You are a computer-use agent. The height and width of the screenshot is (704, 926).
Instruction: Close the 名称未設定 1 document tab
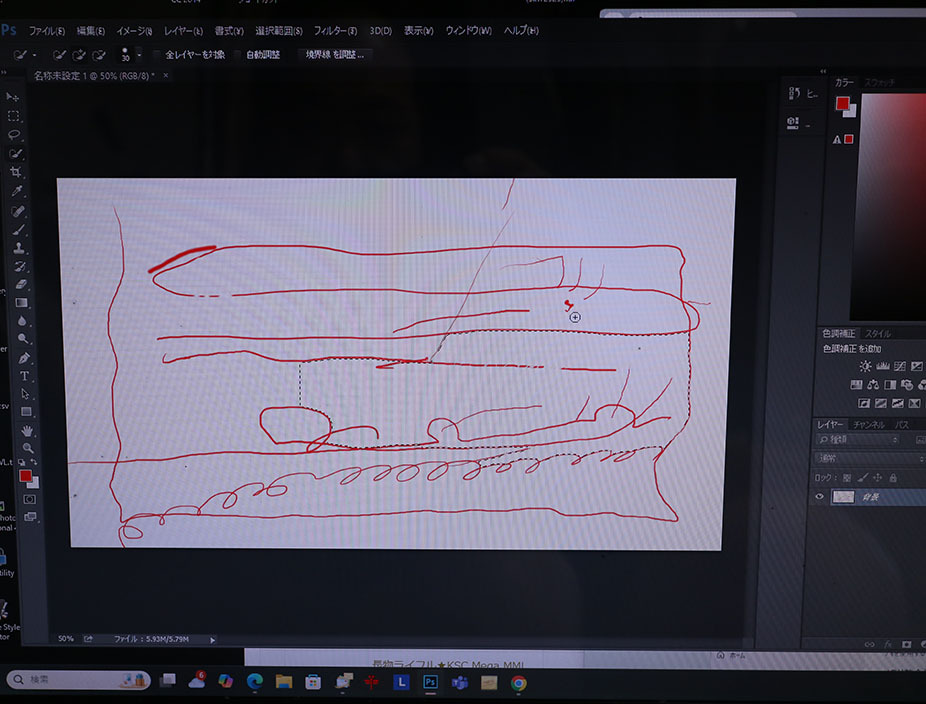(166, 76)
